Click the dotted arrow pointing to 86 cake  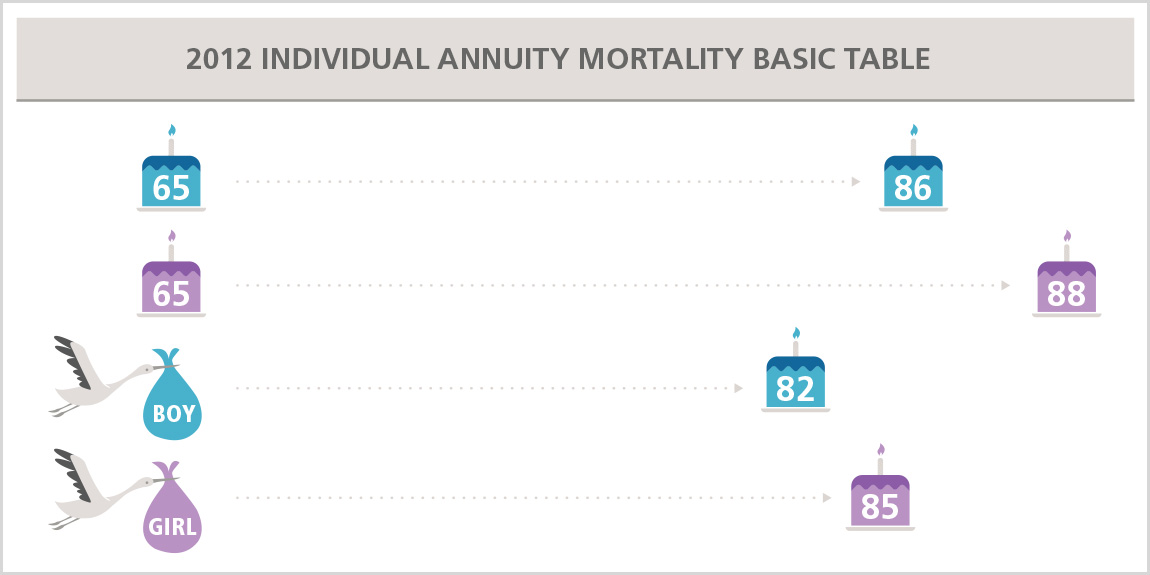coord(546,182)
